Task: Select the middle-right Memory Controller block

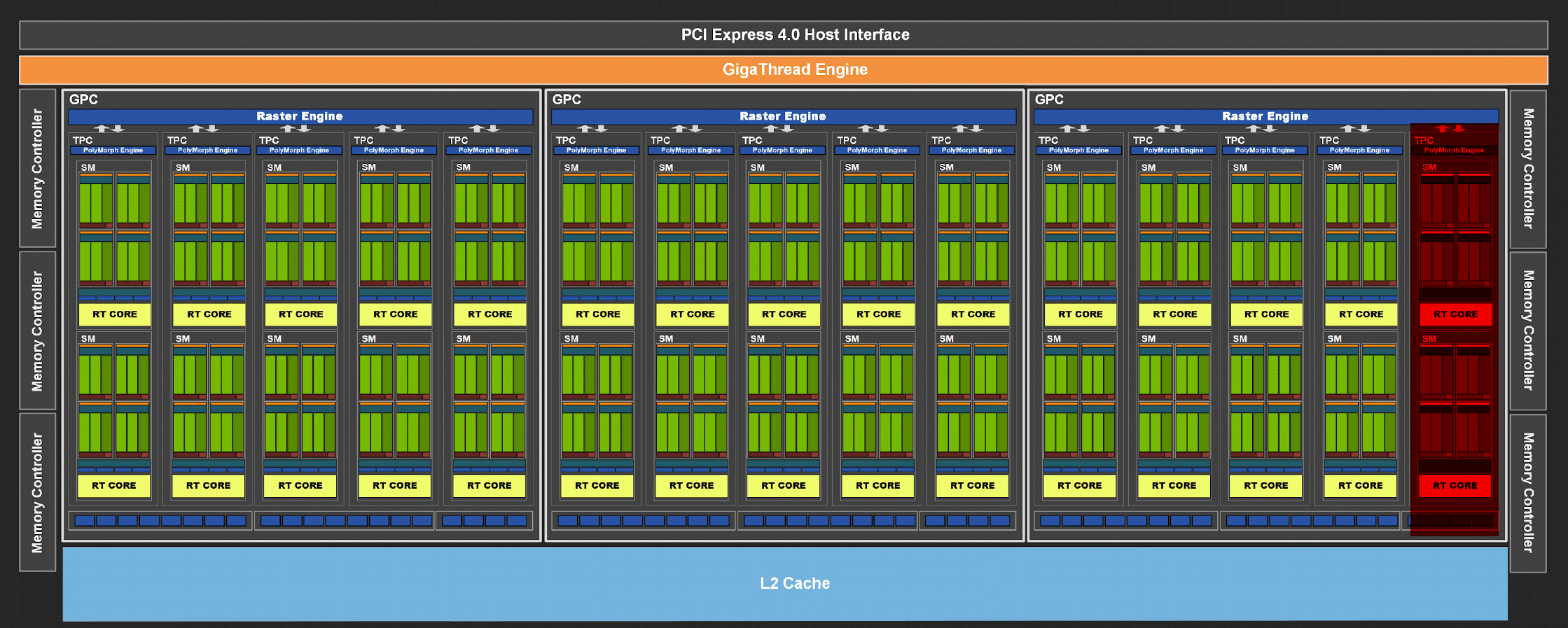Action: pyautogui.click(x=1528, y=330)
